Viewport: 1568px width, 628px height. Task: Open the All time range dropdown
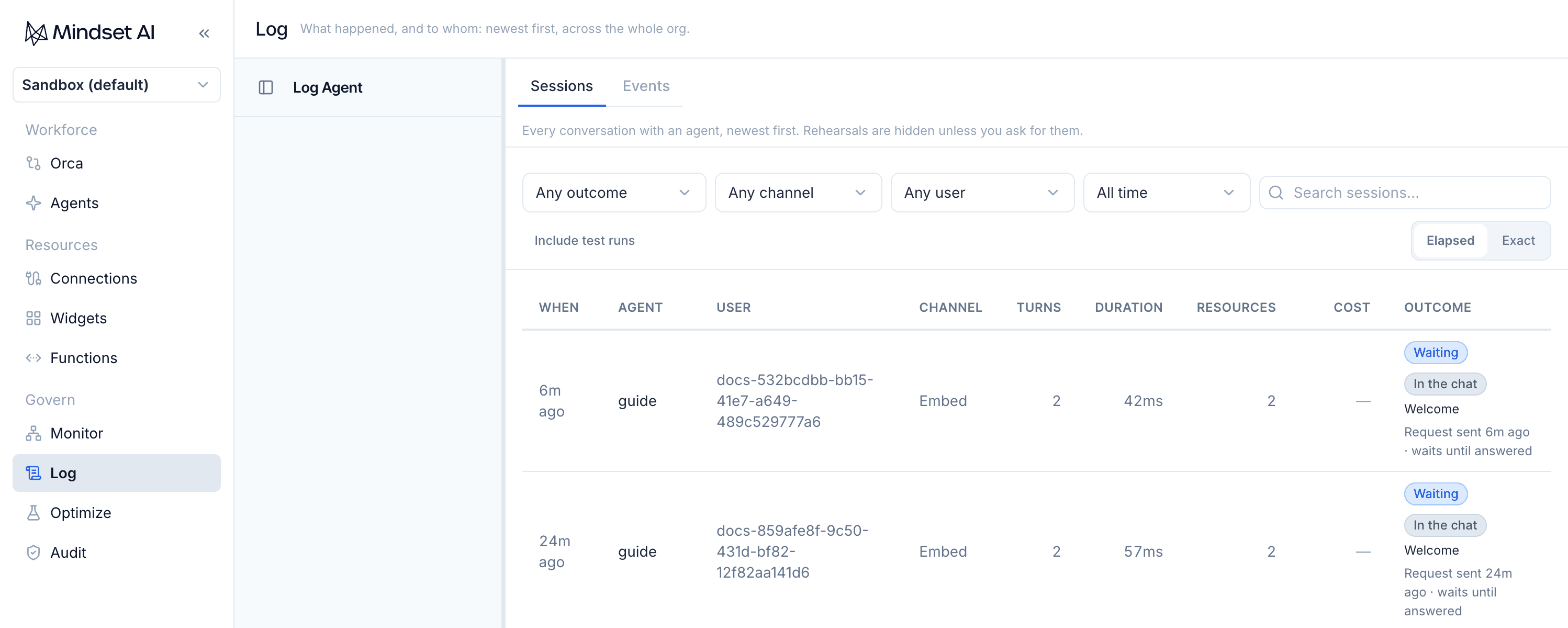coord(1167,193)
